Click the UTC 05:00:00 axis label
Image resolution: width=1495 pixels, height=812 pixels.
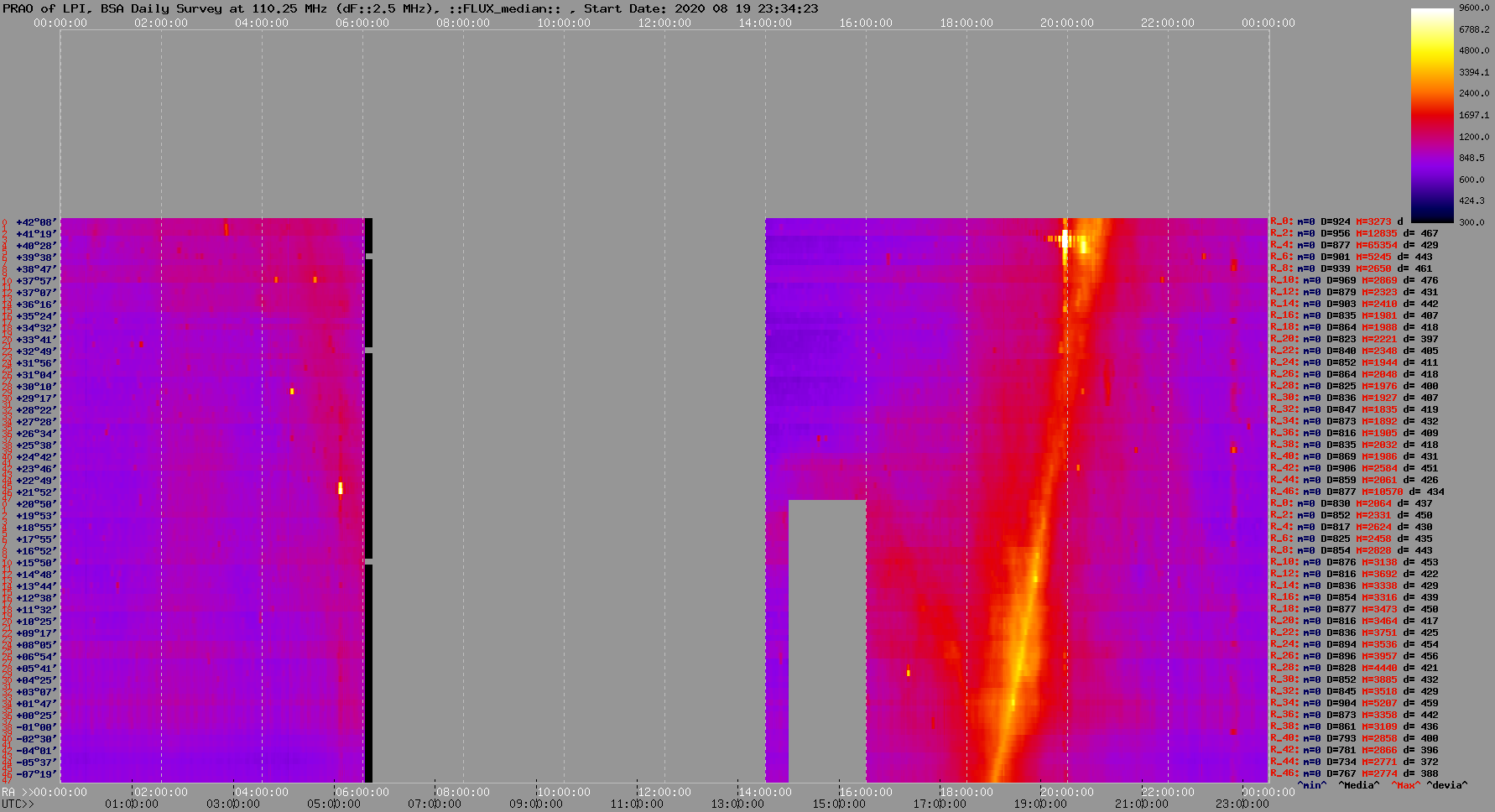click(333, 804)
